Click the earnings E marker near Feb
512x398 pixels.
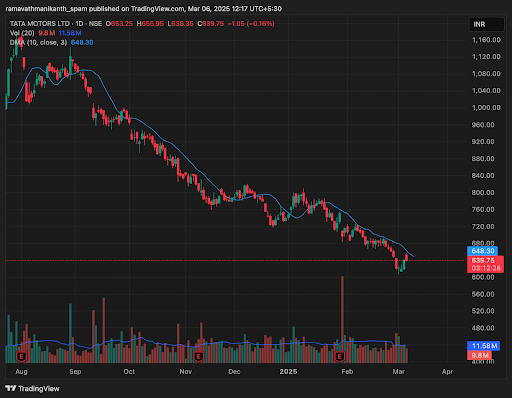click(x=340, y=357)
